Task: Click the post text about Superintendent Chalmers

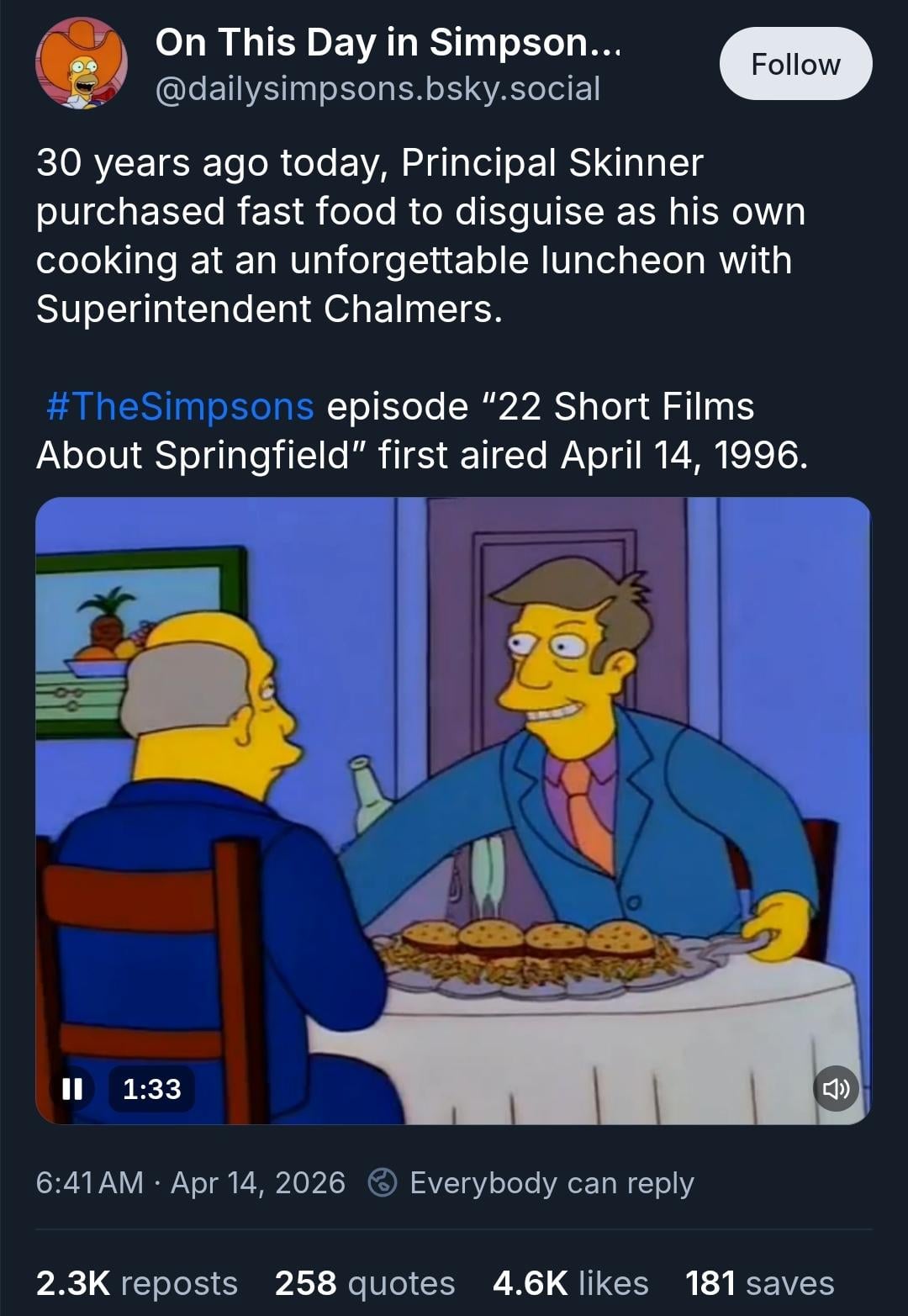Action: tap(420, 235)
